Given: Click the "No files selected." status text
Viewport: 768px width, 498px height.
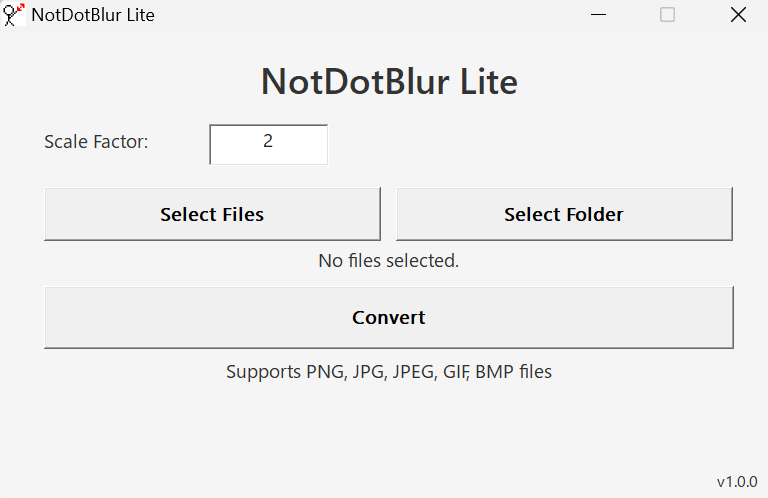Looking at the screenshot, I should point(388,261).
